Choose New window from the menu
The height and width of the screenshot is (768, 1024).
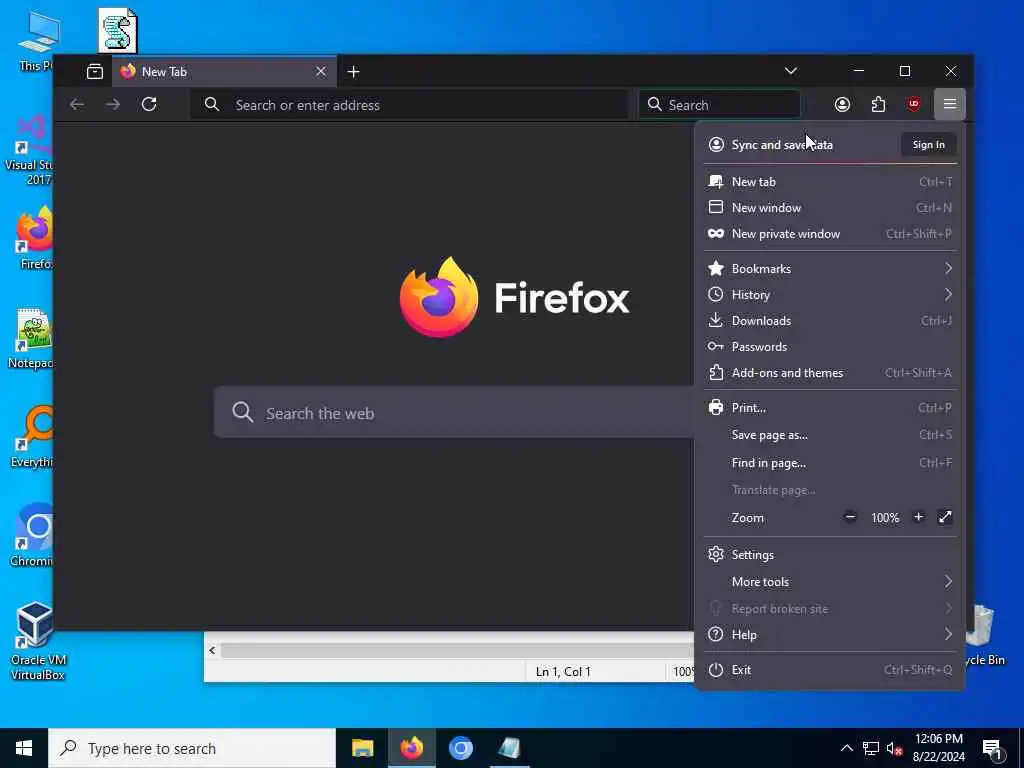830,208
